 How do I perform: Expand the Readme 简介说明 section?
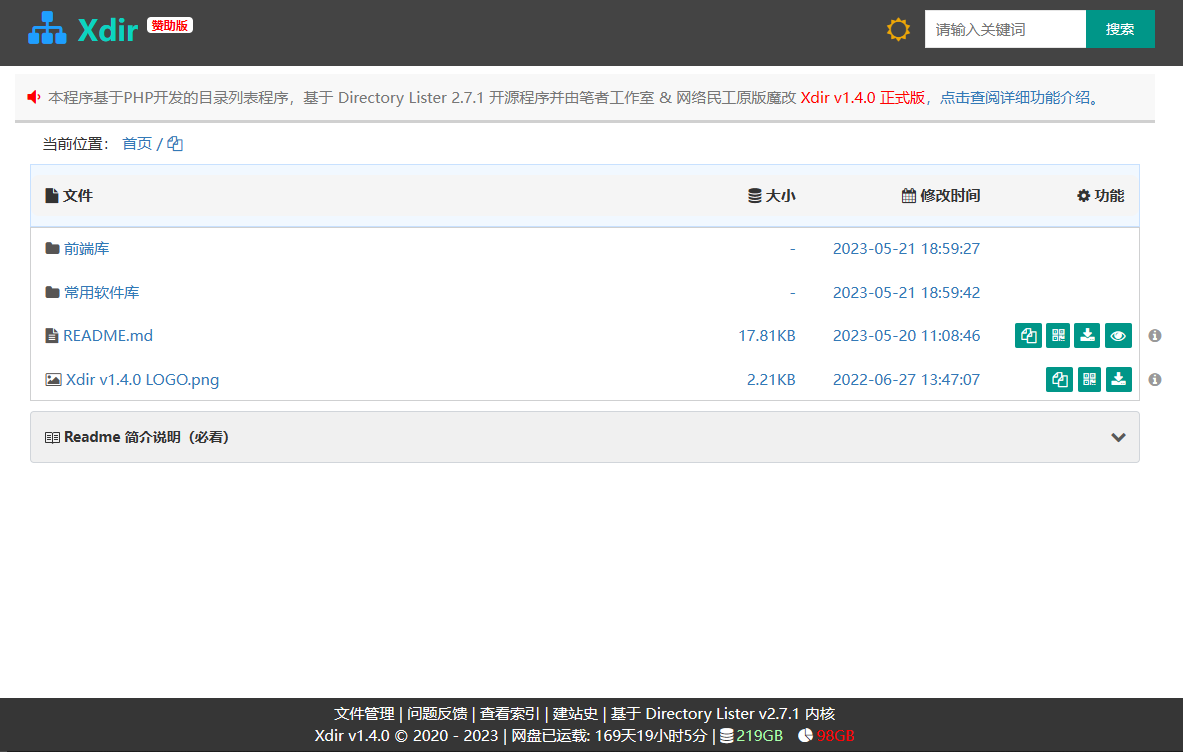click(1117, 437)
